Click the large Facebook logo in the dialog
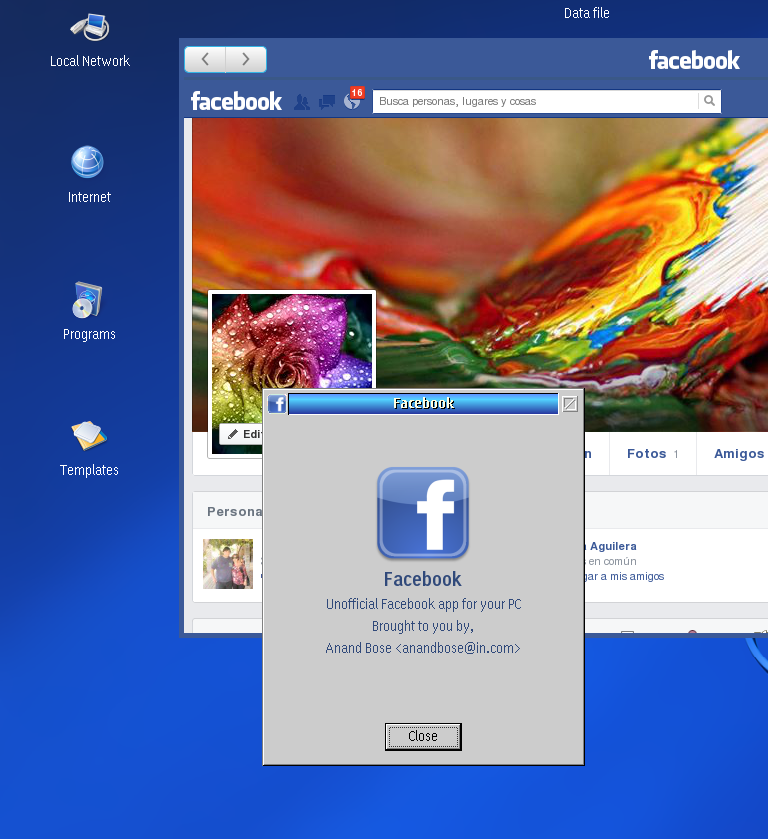Viewport: 768px width, 839px height. click(423, 514)
